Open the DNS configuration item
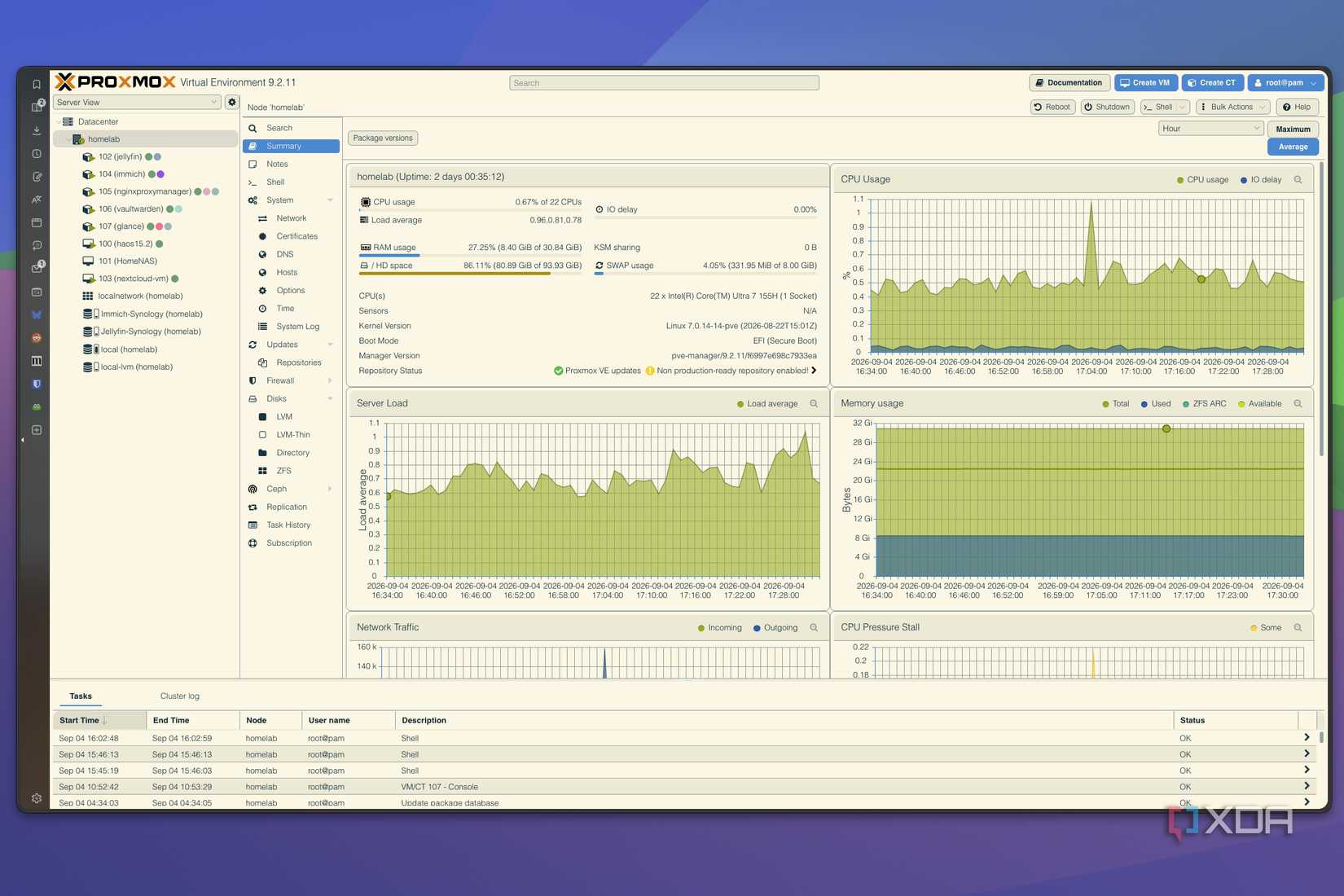Viewport: 1344px width, 896px height. 284,254
